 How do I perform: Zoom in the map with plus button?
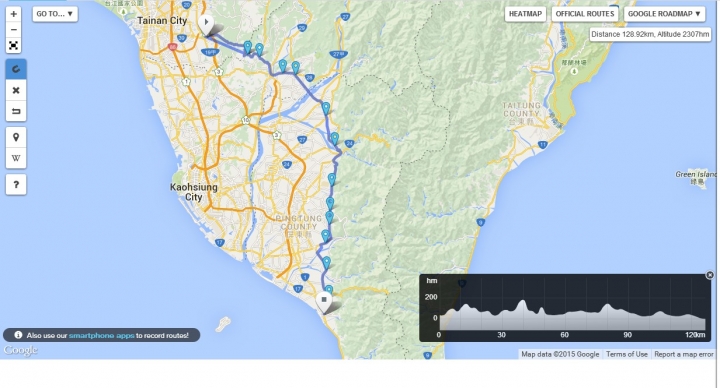(14, 14)
